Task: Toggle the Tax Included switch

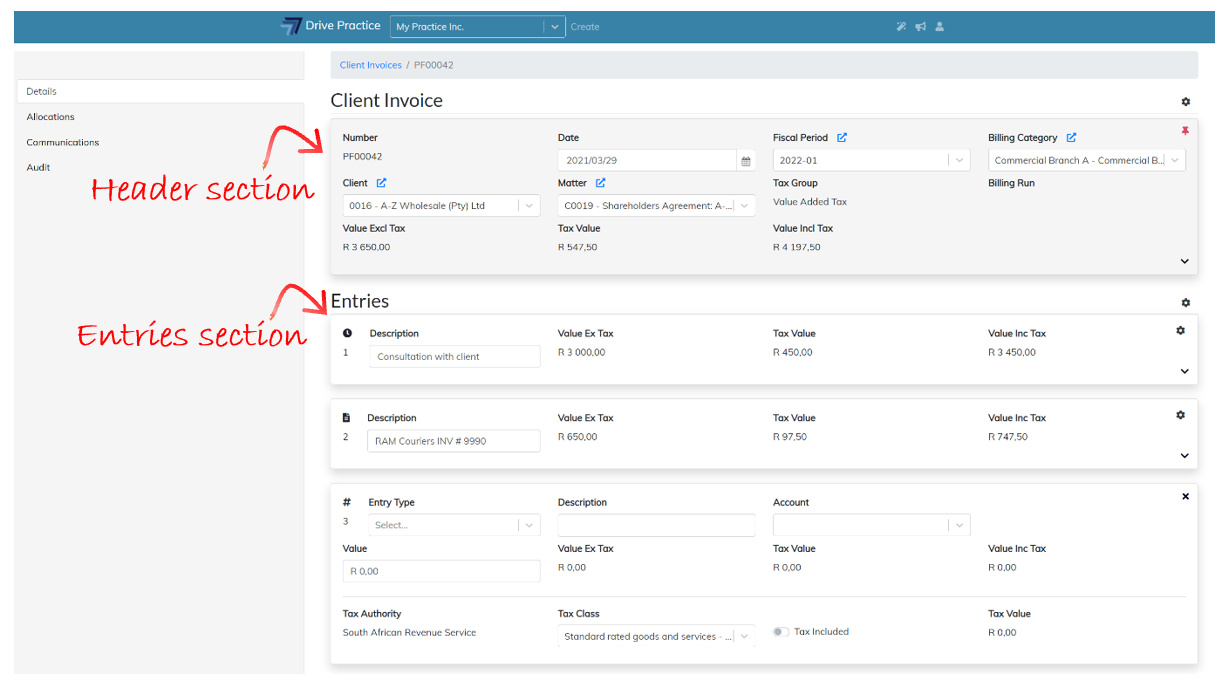Action: pos(781,632)
